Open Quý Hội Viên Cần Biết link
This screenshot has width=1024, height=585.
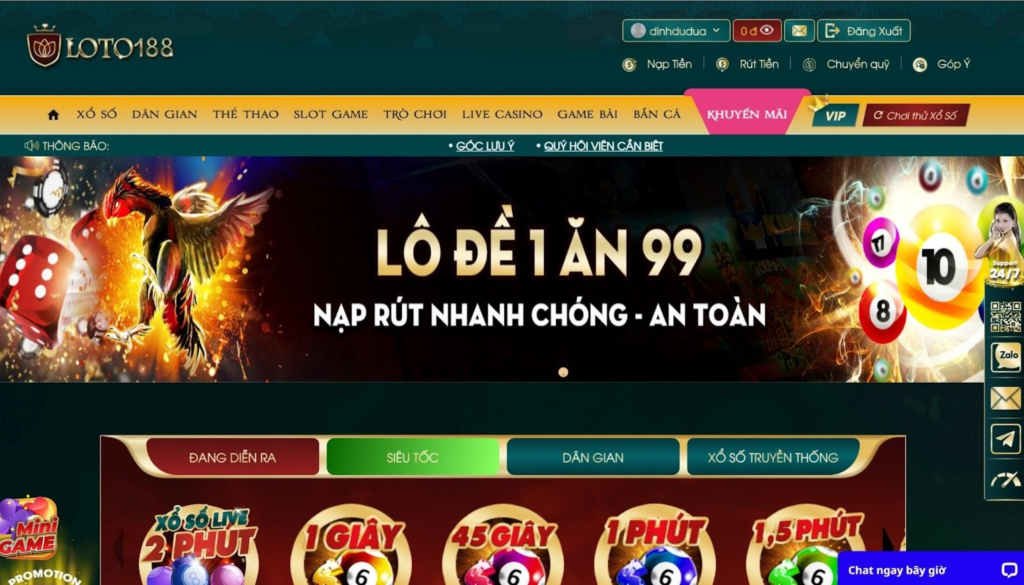coord(603,146)
